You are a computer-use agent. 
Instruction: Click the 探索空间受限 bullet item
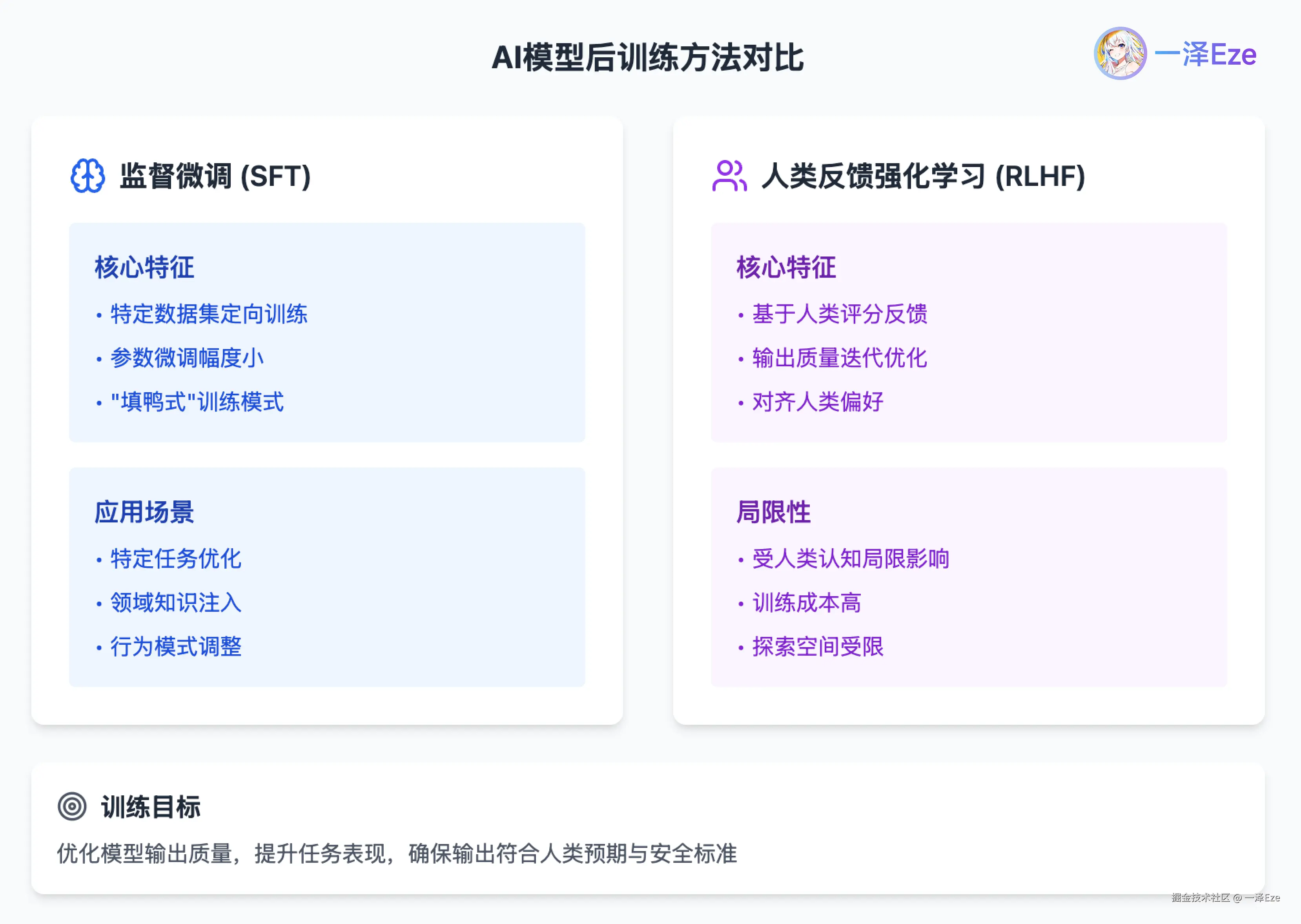818,646
